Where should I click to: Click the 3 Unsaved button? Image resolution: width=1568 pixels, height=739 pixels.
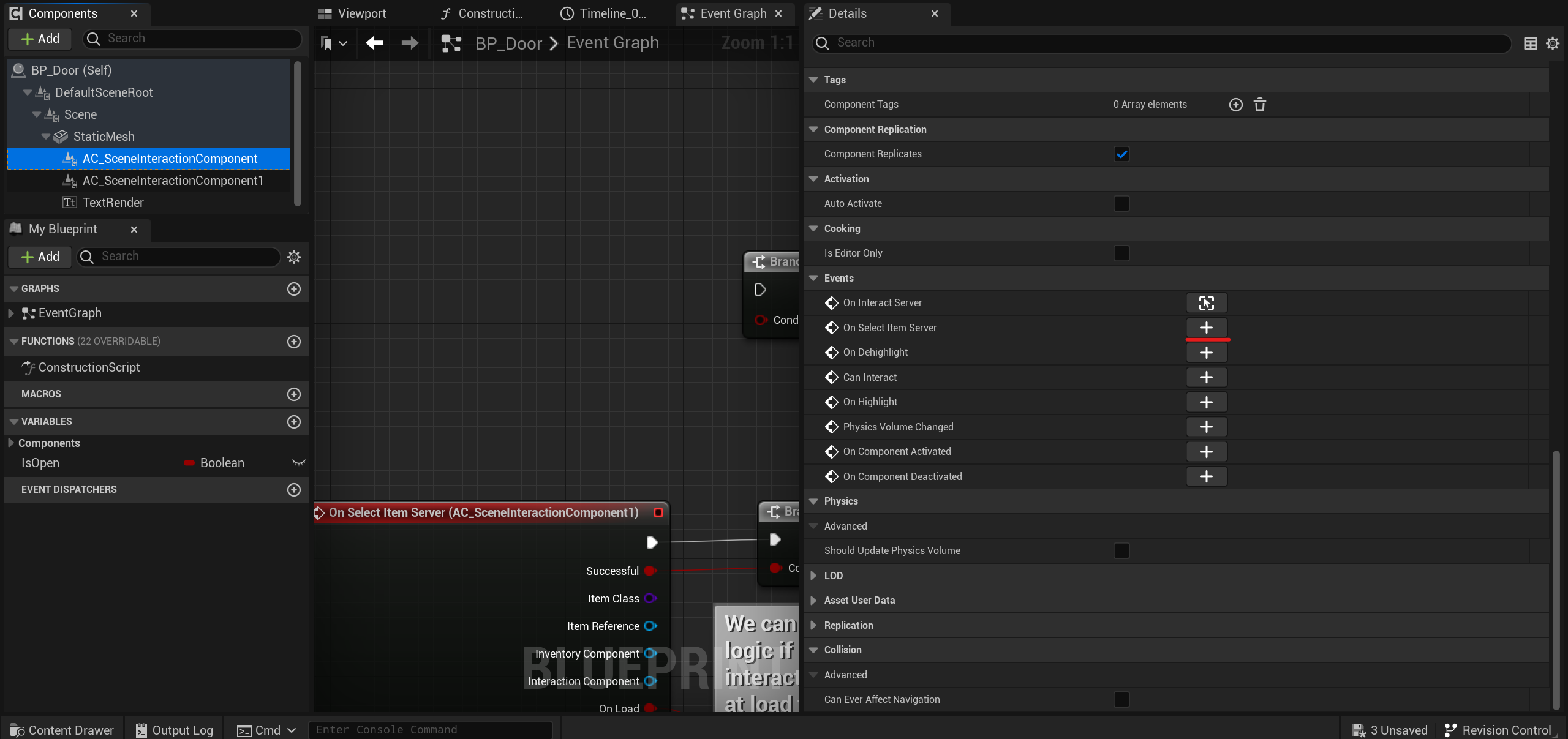pyautogui.click(x=1389, y=730)
